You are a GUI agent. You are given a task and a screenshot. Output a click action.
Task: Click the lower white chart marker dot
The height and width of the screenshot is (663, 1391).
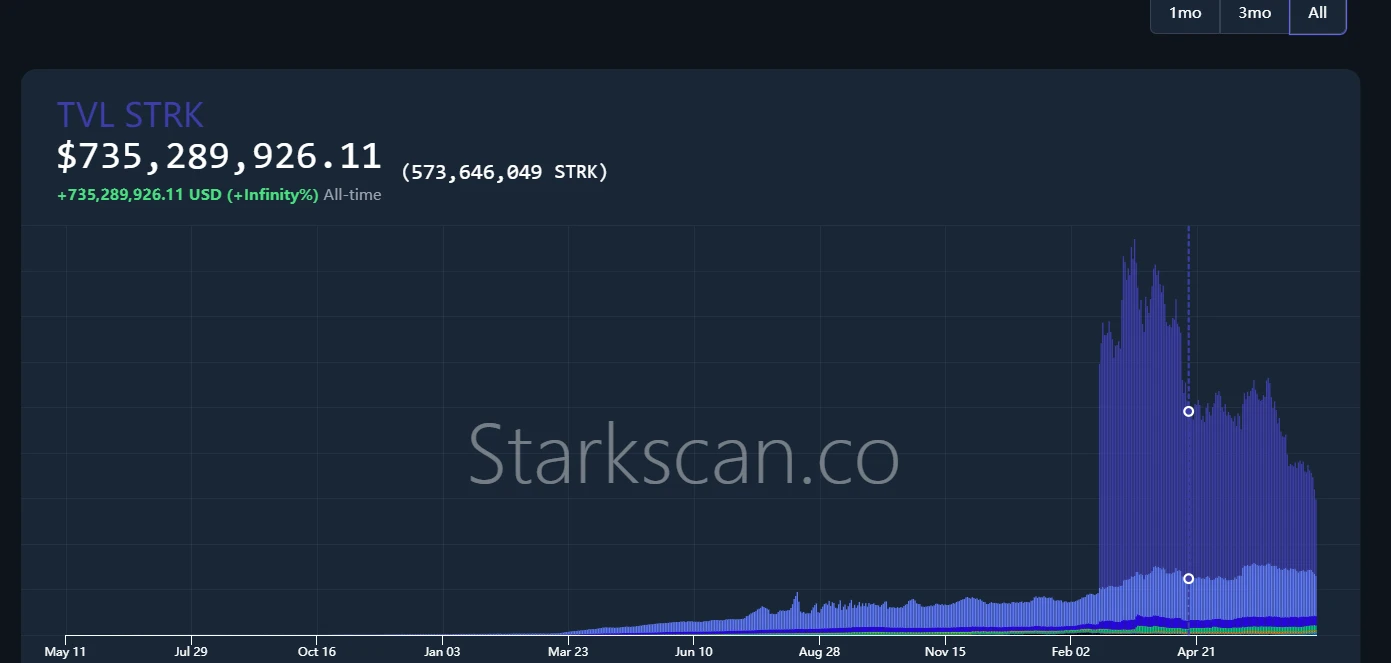(x=1188, y=578)
